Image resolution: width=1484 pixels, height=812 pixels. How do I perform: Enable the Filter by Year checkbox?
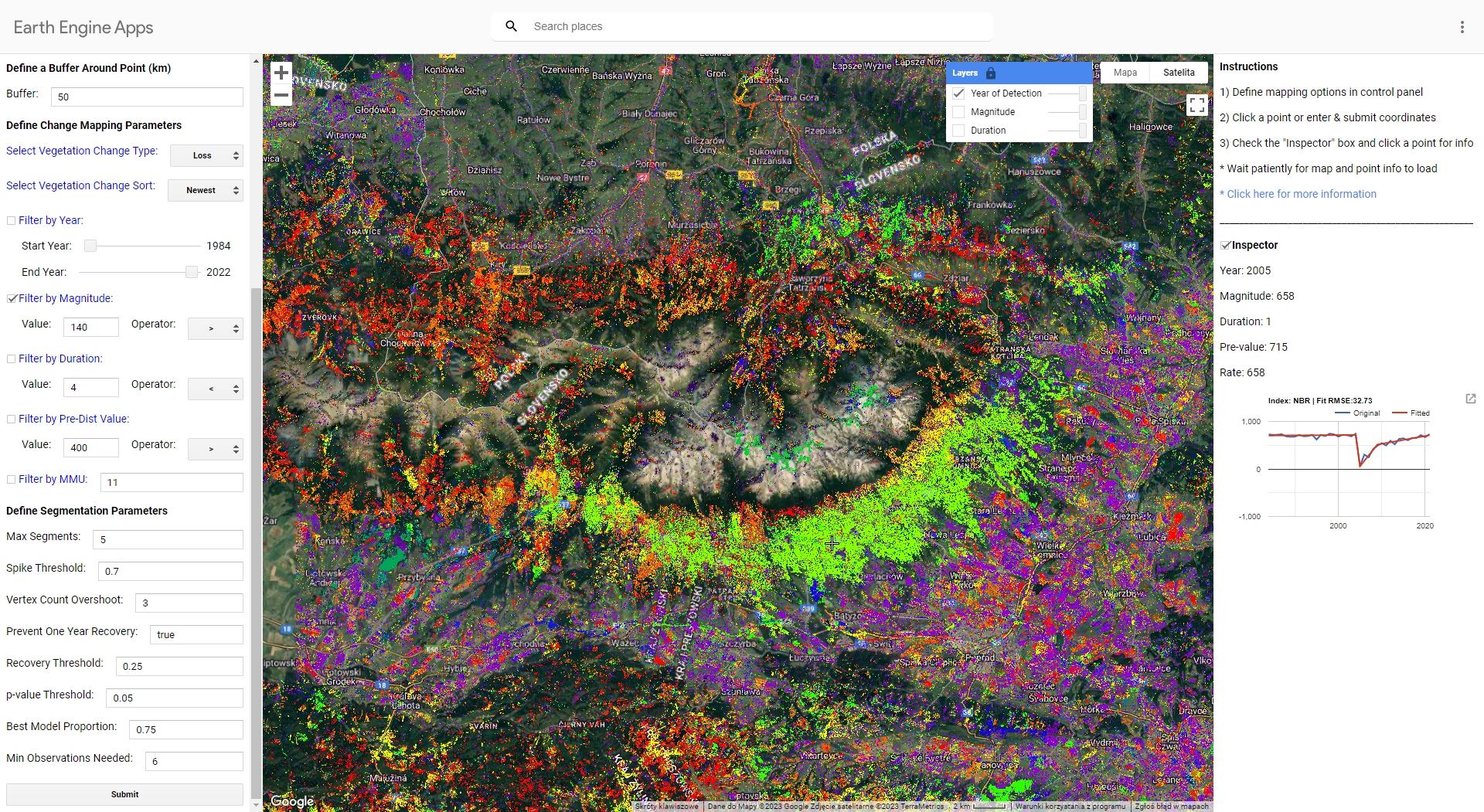click(x=12, y=221)
